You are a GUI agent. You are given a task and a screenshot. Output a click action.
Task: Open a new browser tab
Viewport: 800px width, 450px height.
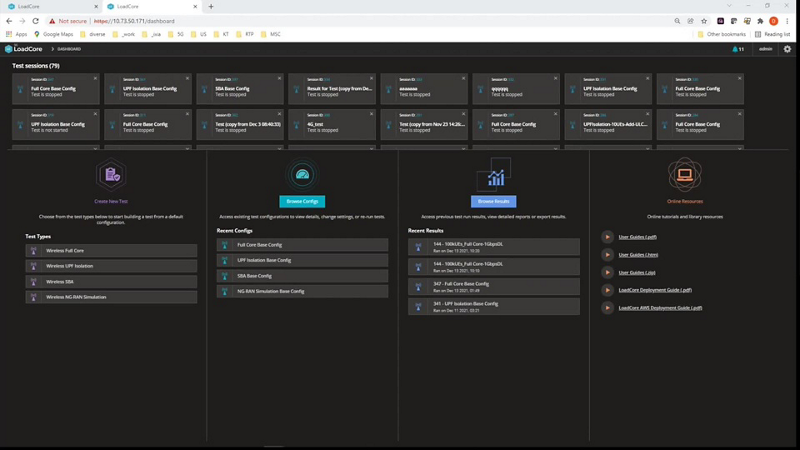pos(211,7)
